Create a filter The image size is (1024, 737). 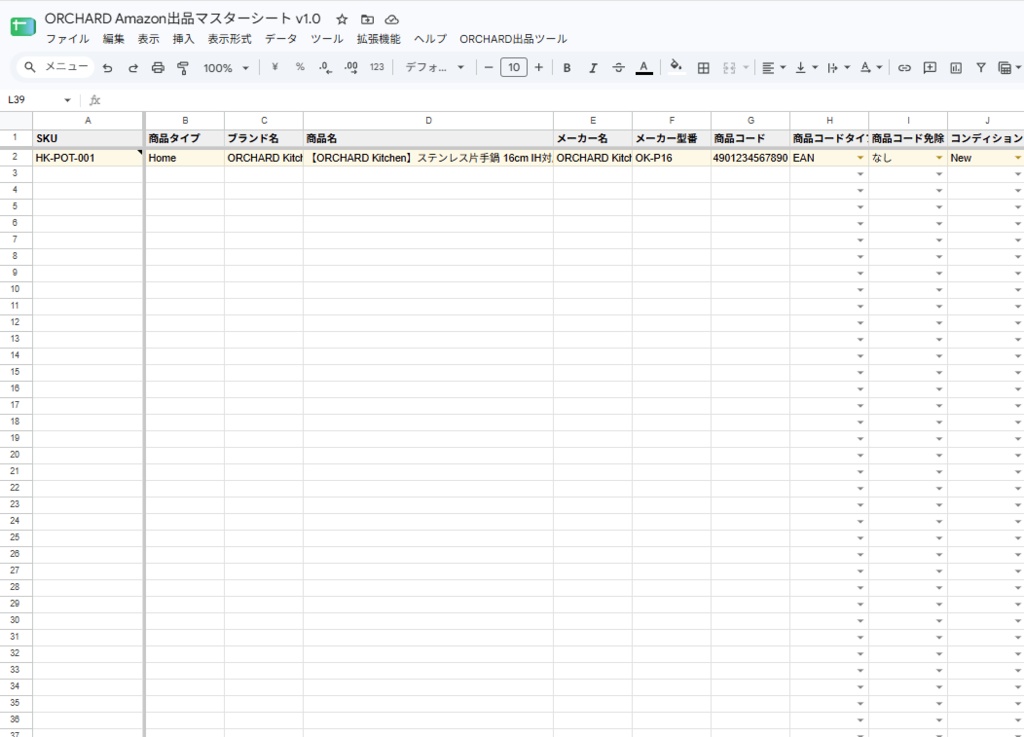tap(981, 67)
